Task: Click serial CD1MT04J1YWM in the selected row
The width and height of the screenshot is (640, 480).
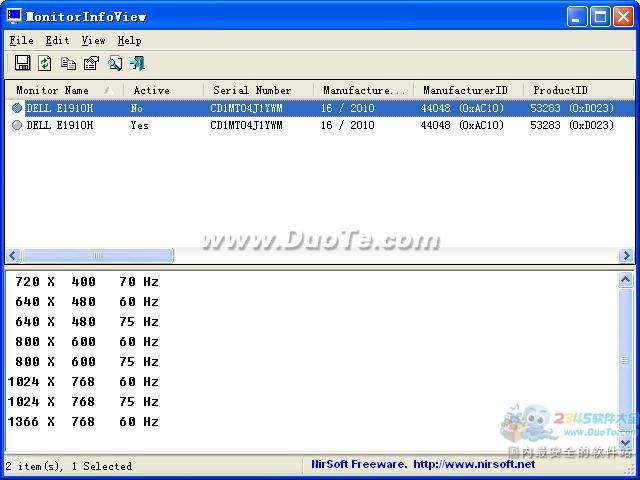Action: coord(246,108)
